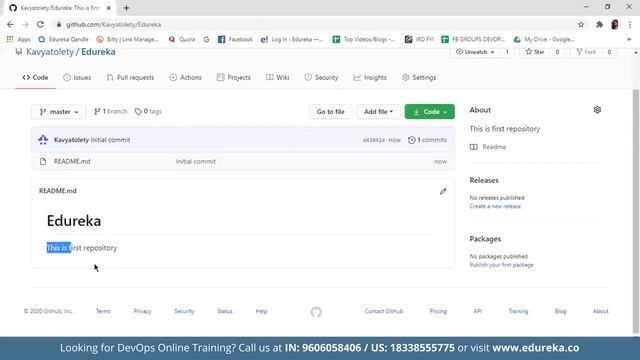Open the Top Videos/Blogs bookmark
Screen dimensions: 640x360
click(x=364, y=39)
